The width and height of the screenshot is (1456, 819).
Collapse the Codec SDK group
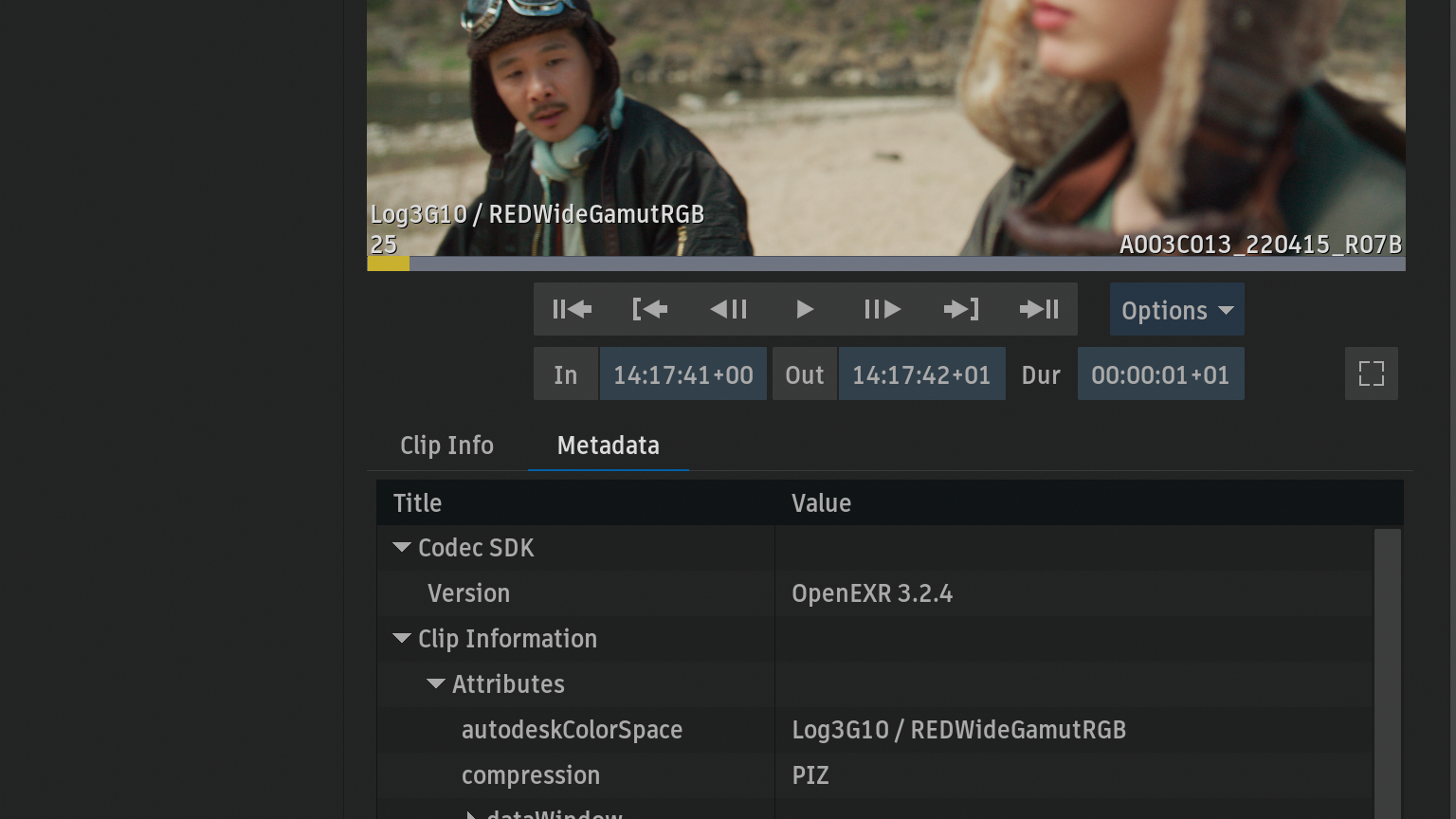point(402,548)
